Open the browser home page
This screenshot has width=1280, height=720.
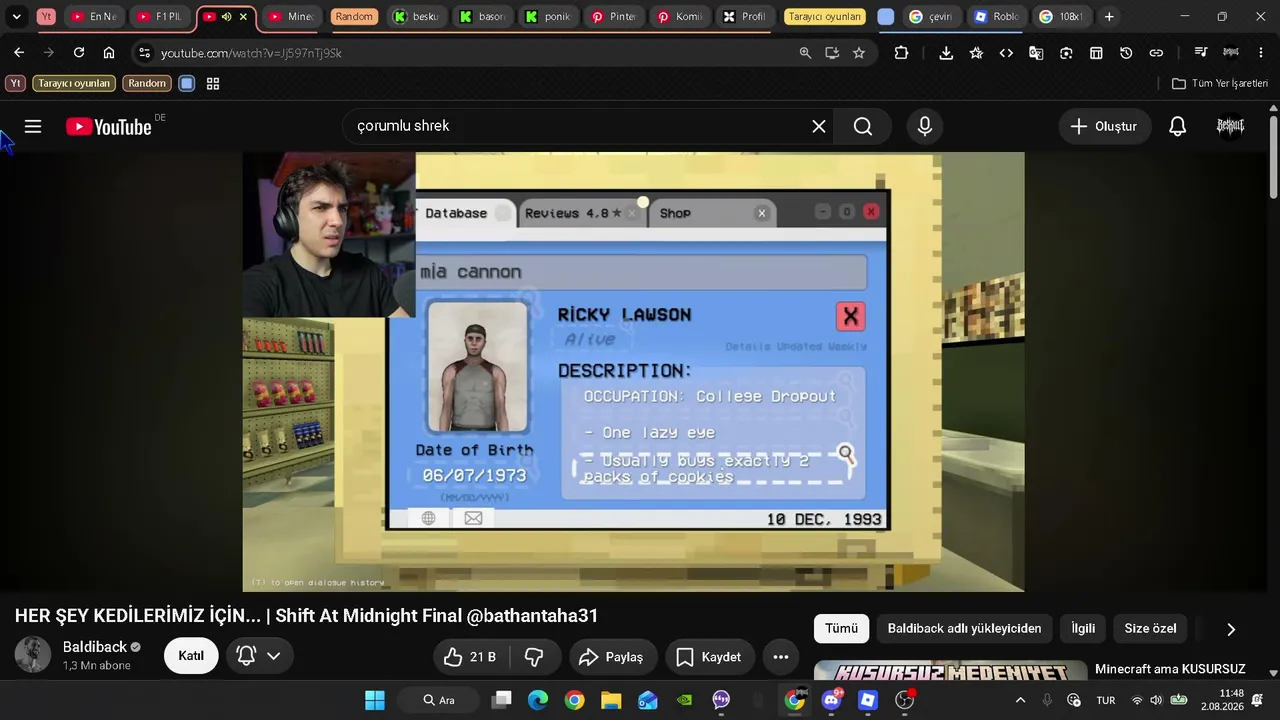[109, 53]
